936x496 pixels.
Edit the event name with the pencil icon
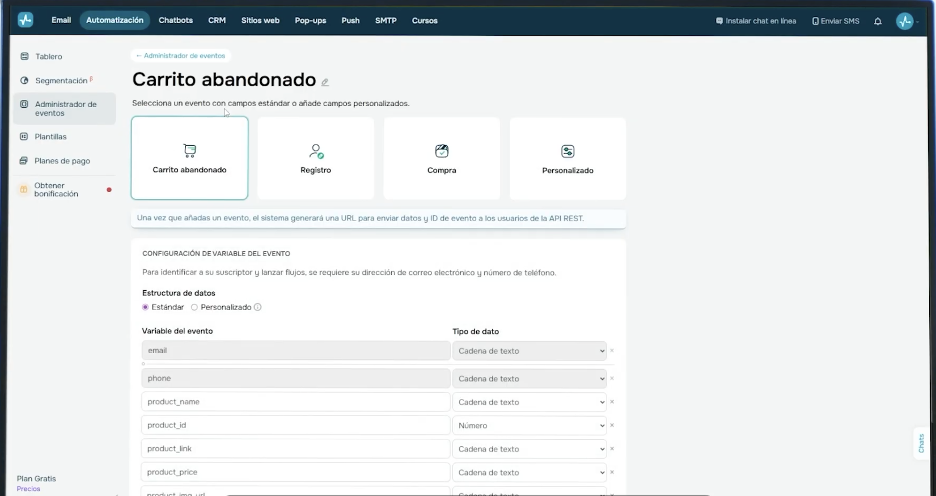coord(325,82)
